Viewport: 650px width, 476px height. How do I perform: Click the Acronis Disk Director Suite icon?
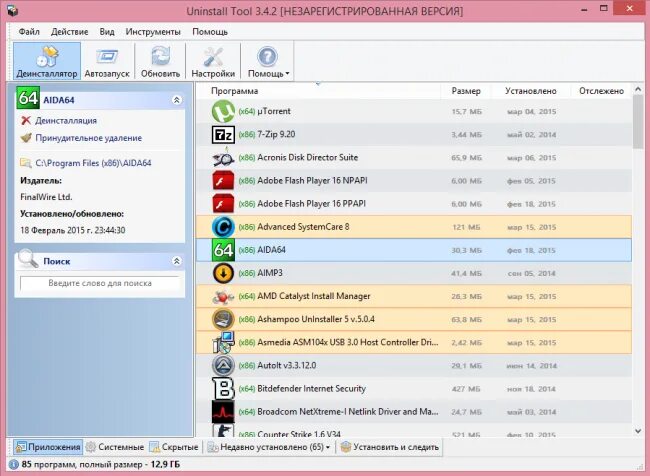tap(223, 158)
